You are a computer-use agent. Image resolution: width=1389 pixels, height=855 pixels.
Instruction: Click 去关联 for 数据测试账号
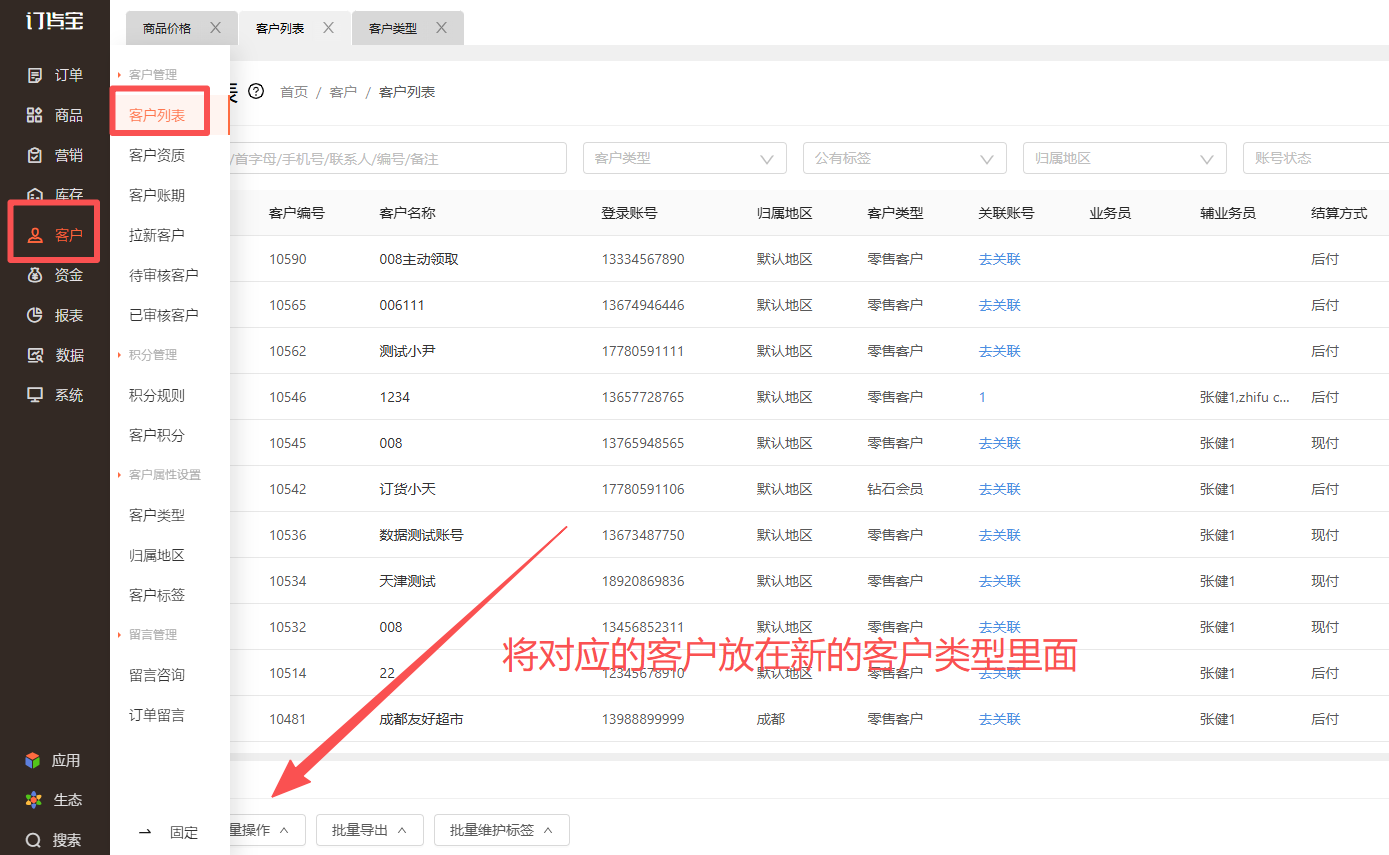(x=1000, y=535)
